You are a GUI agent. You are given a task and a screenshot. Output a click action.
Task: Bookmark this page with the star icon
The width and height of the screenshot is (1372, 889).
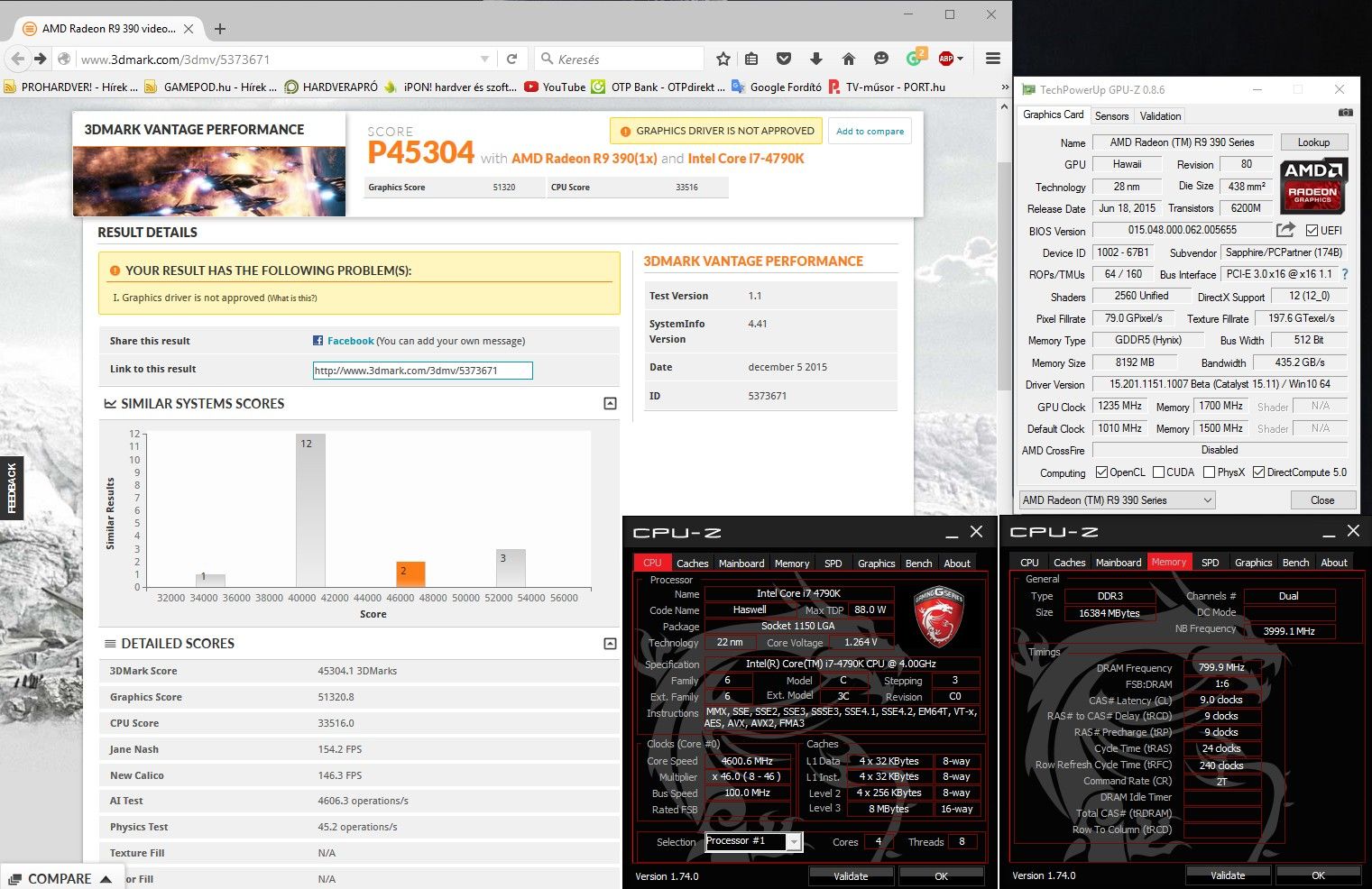click(x=723, y=59)
